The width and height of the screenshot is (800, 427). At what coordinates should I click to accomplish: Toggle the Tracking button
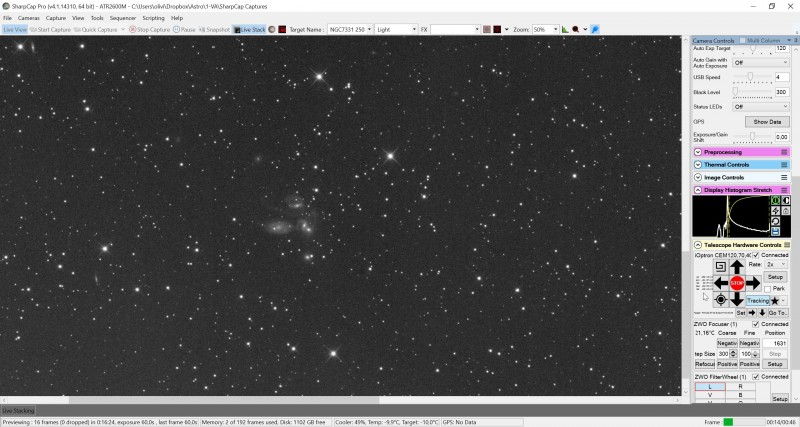758,301
